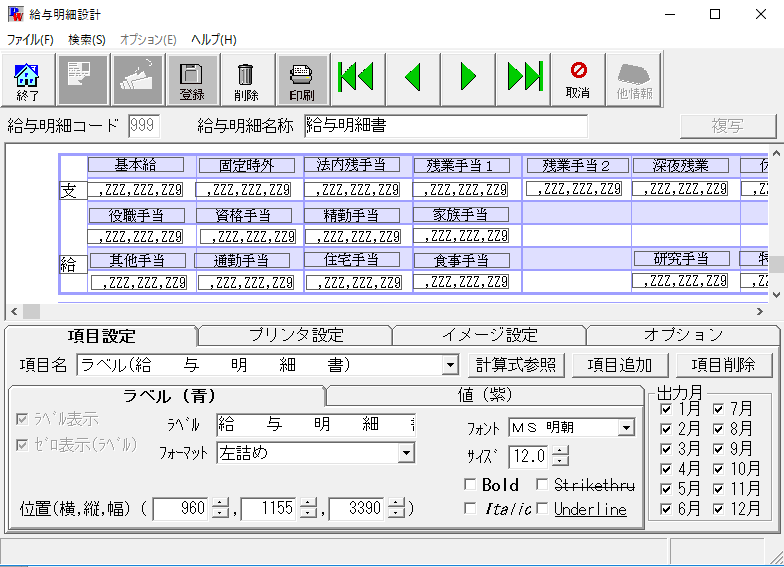Image resolution: width=784 pixels, height=567 pixels.
Task: Open the フォント MS 明朝 dropdown
Action: point(626,428)
